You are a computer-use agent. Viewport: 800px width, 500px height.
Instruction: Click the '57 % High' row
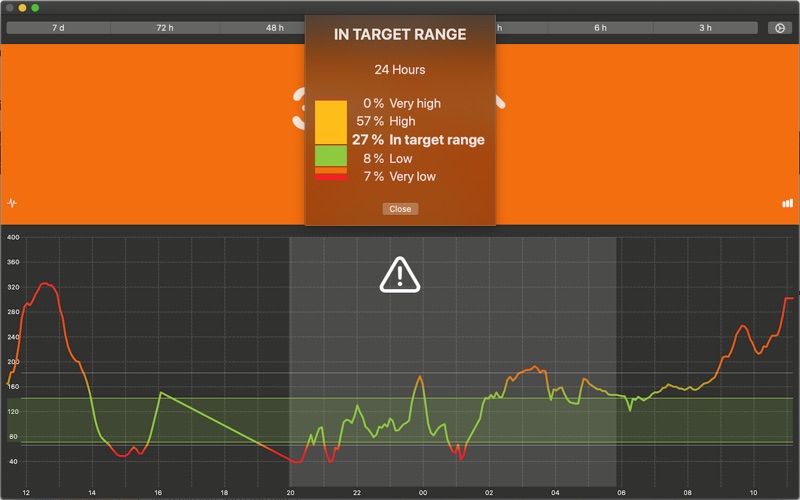point(386,121)
